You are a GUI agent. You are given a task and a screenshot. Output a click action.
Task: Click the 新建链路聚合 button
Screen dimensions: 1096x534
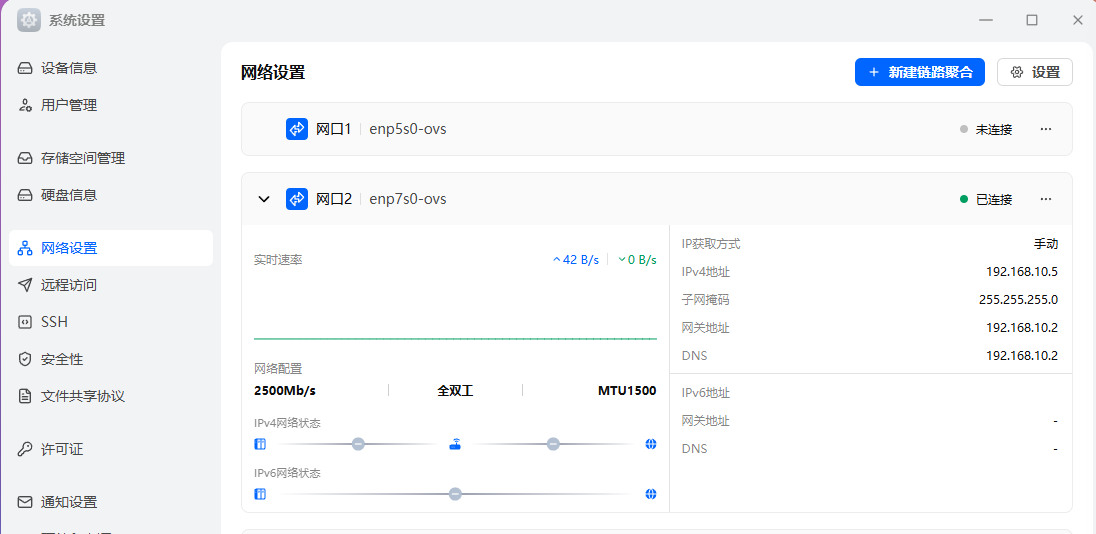(920, 72)
